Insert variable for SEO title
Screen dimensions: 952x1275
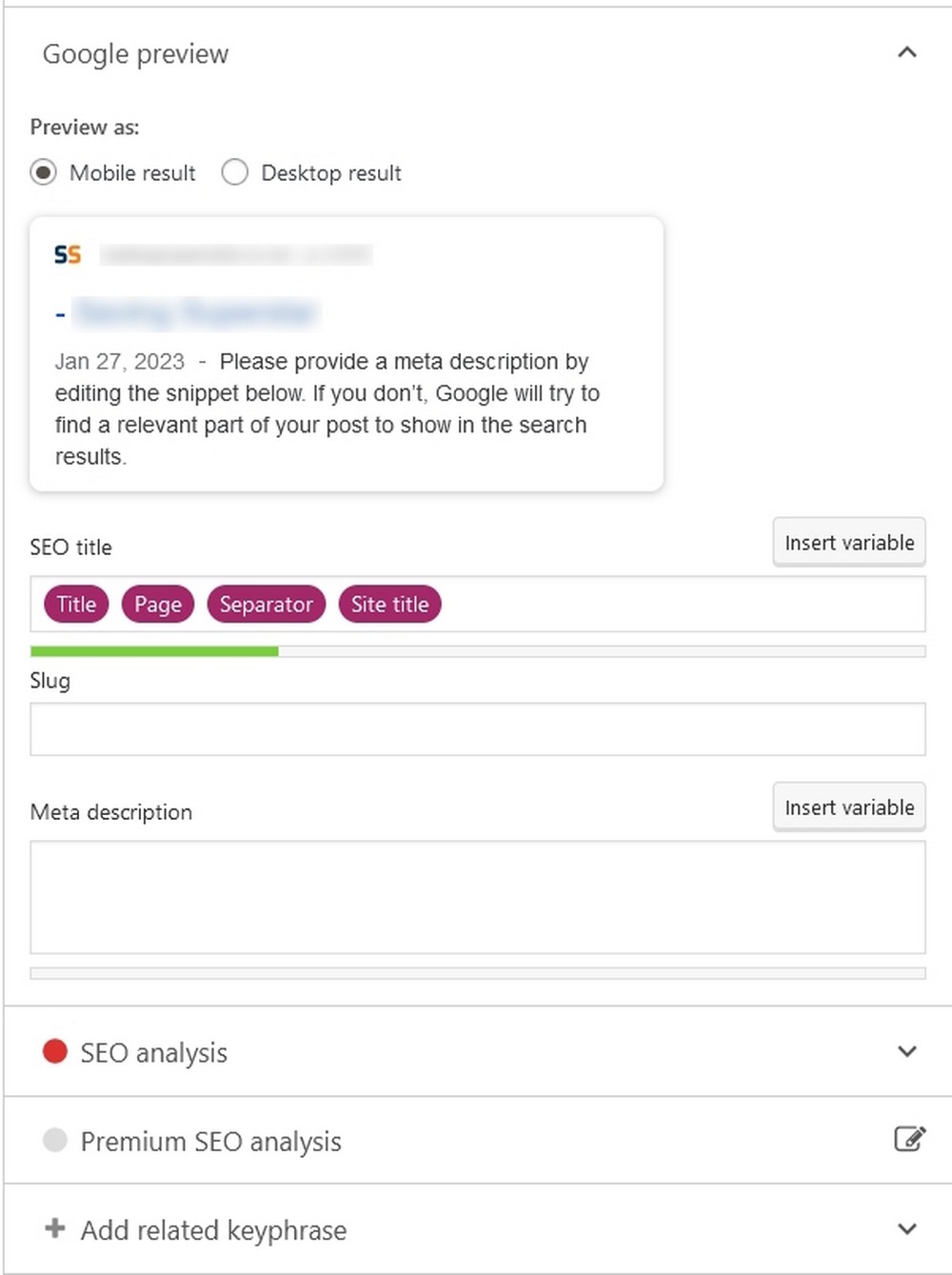point(849,542)
